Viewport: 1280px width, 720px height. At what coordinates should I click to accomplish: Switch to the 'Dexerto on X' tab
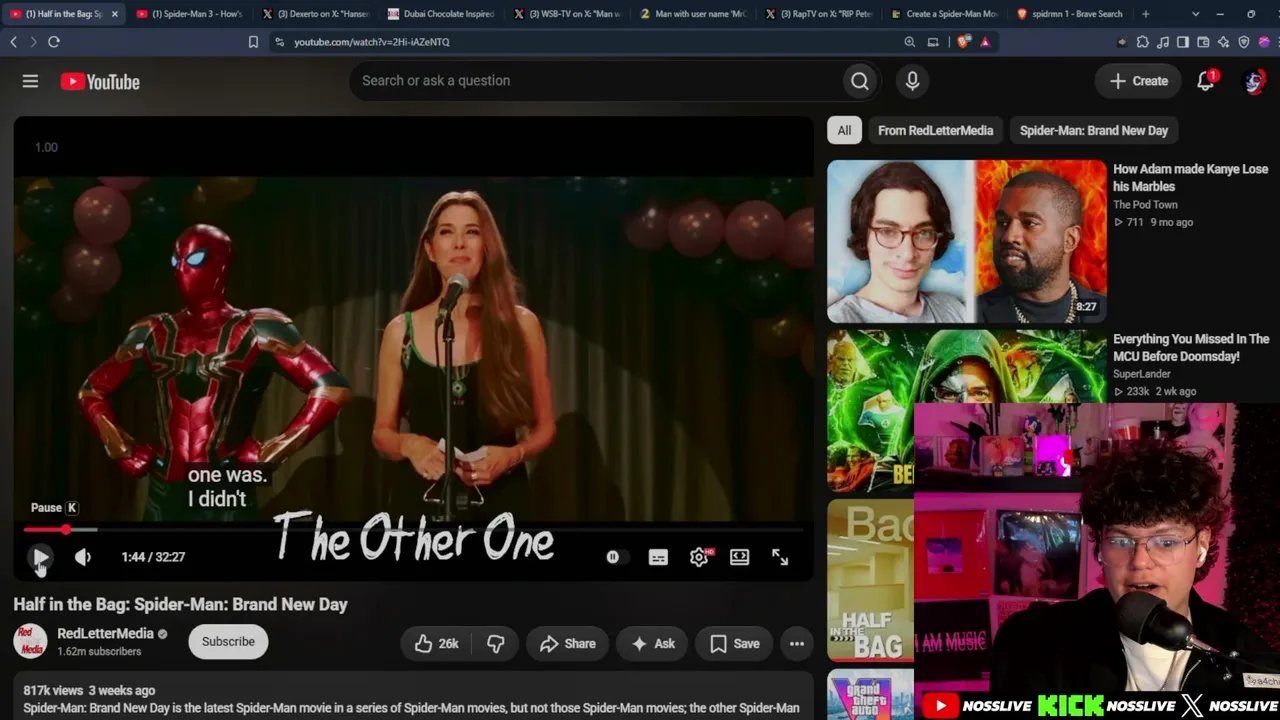315,14
